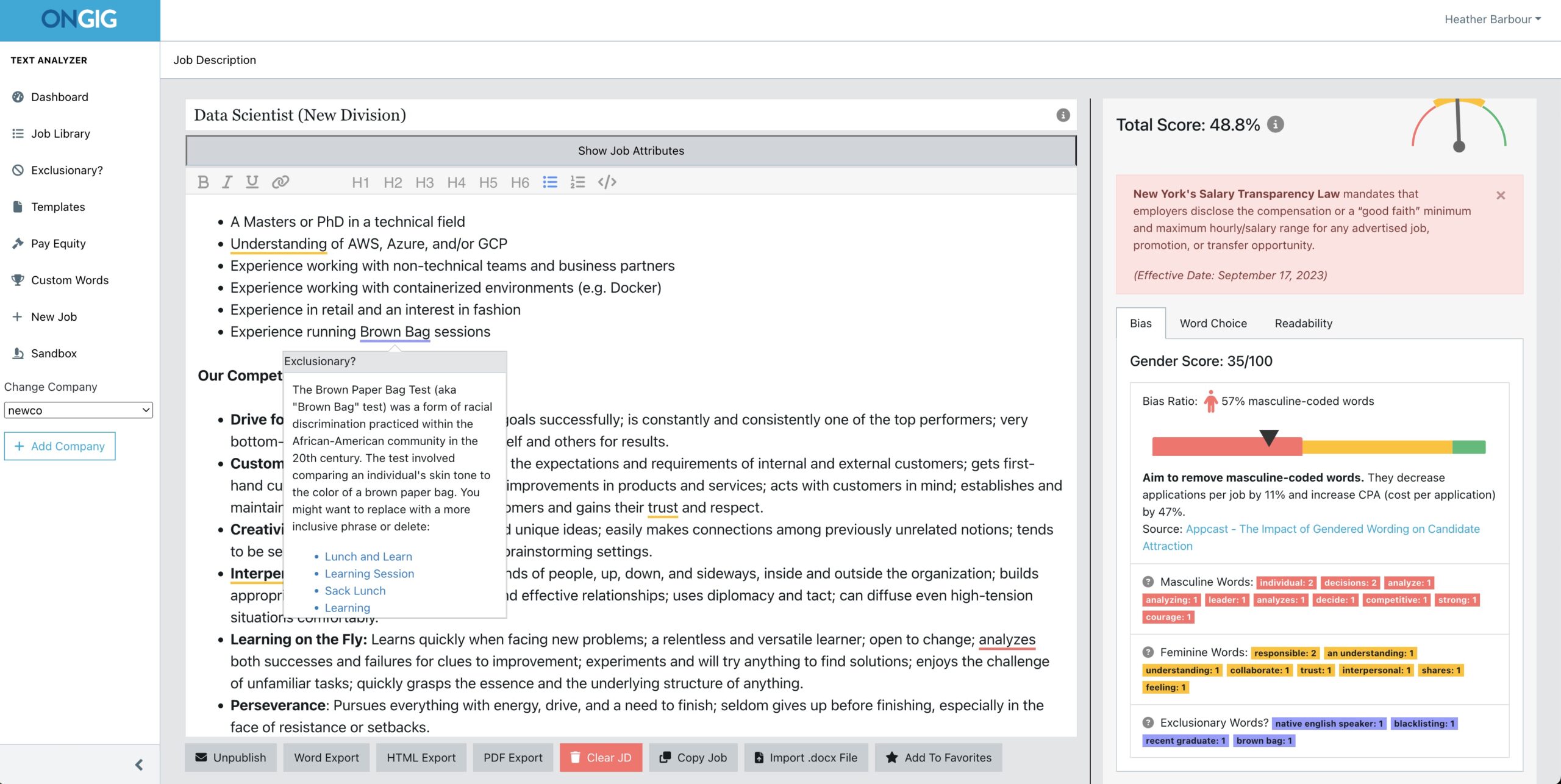Open the Appcast gendered wording source link
1561x784 pixels.
[1311, 537]
